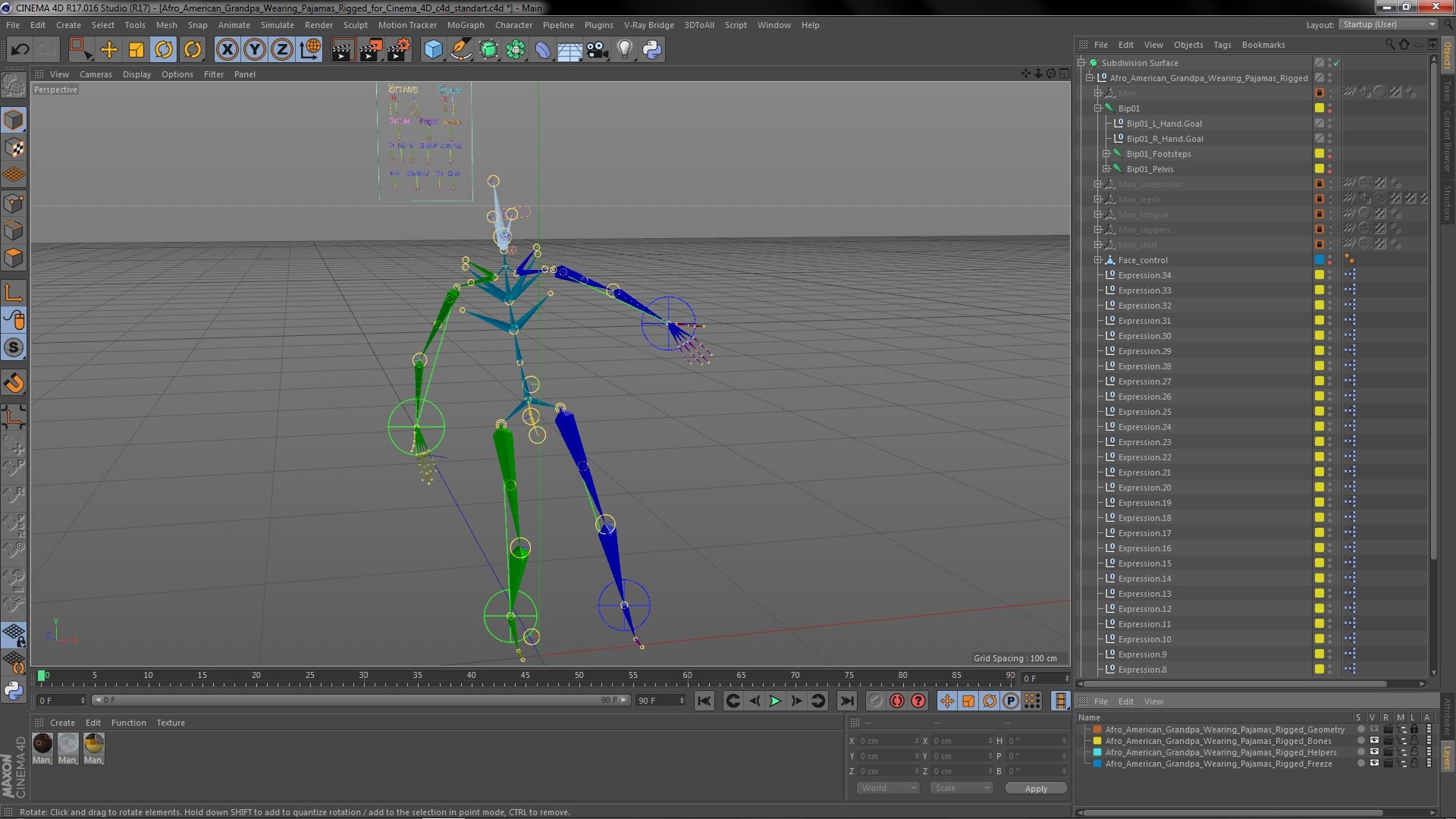This screenshot has height=819, width=1456.
Task: Add a Subdivision Surface generator
Action: [x=488, y=50]
